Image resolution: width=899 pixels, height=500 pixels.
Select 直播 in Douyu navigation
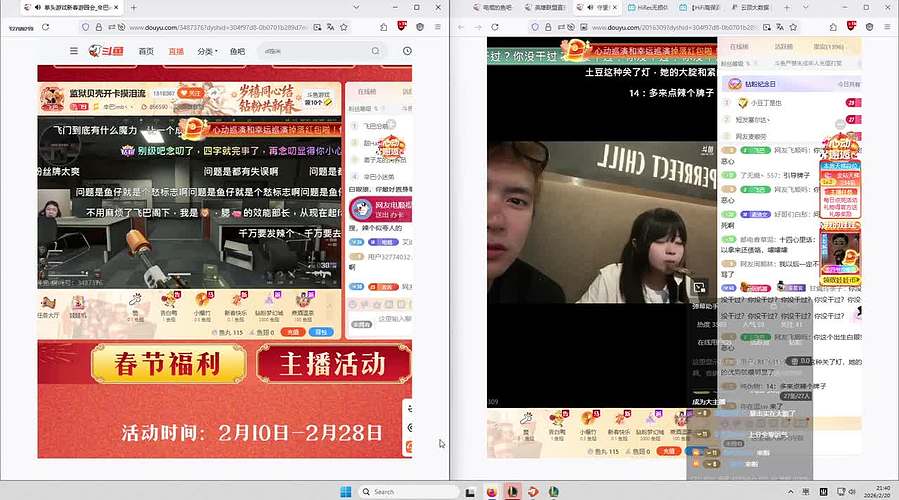point(176,51)
